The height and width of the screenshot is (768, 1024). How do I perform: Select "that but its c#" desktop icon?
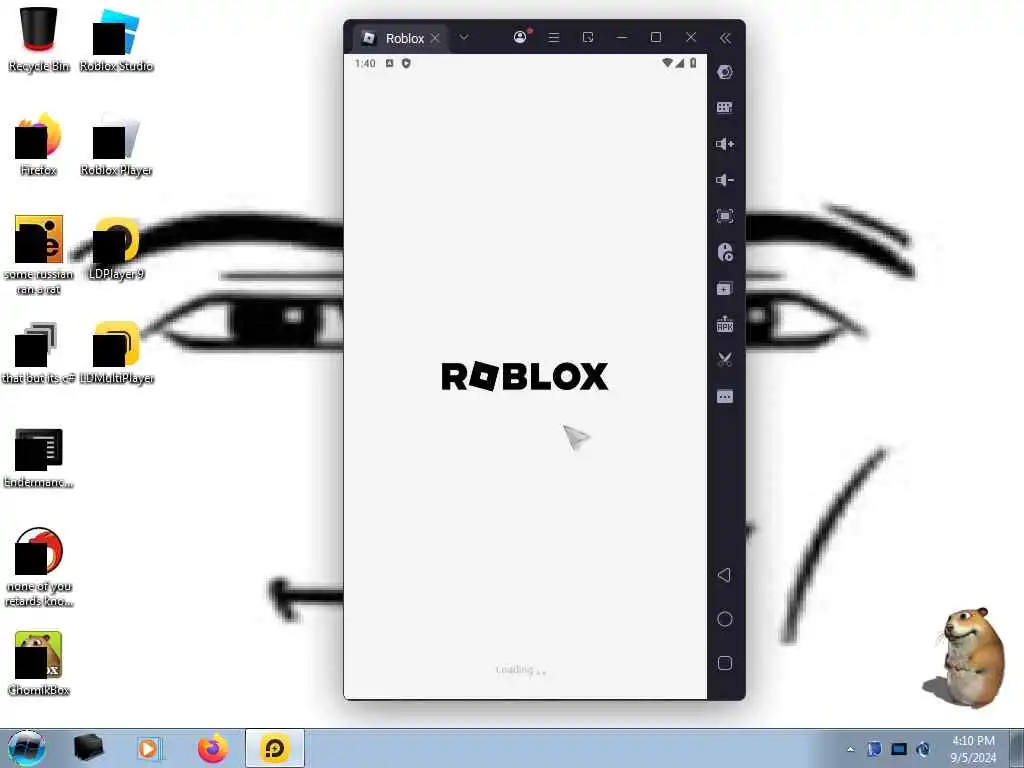coord(39,353)
